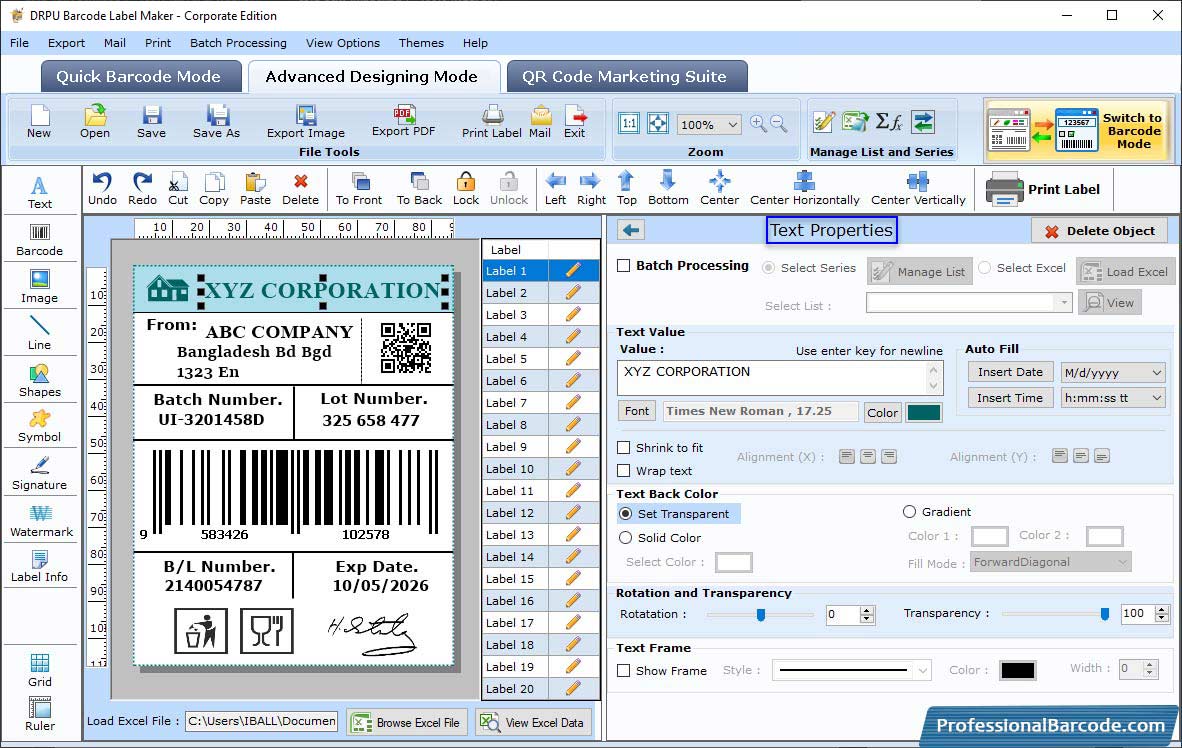Click the Rotation slider handle

click(761, 615)
